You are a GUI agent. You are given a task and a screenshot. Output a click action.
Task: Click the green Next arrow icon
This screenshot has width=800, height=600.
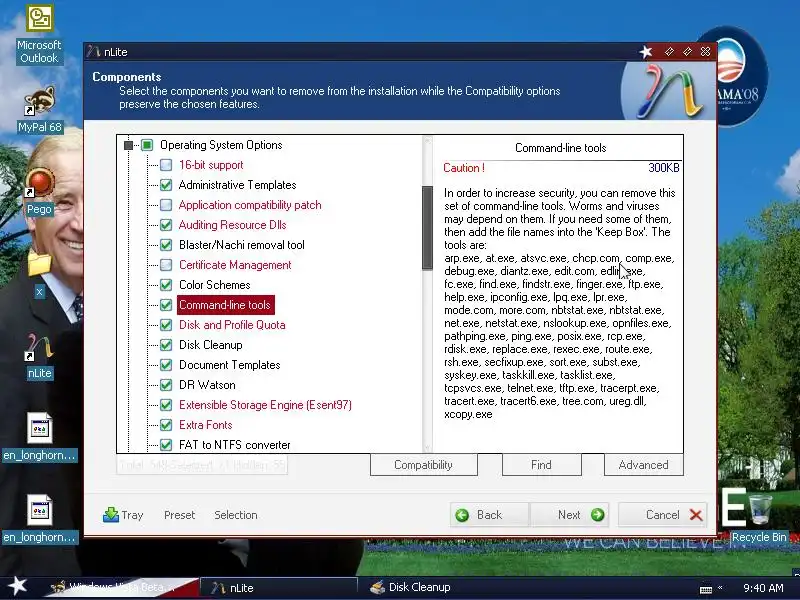pyautogui.click(x=597, y=515)
